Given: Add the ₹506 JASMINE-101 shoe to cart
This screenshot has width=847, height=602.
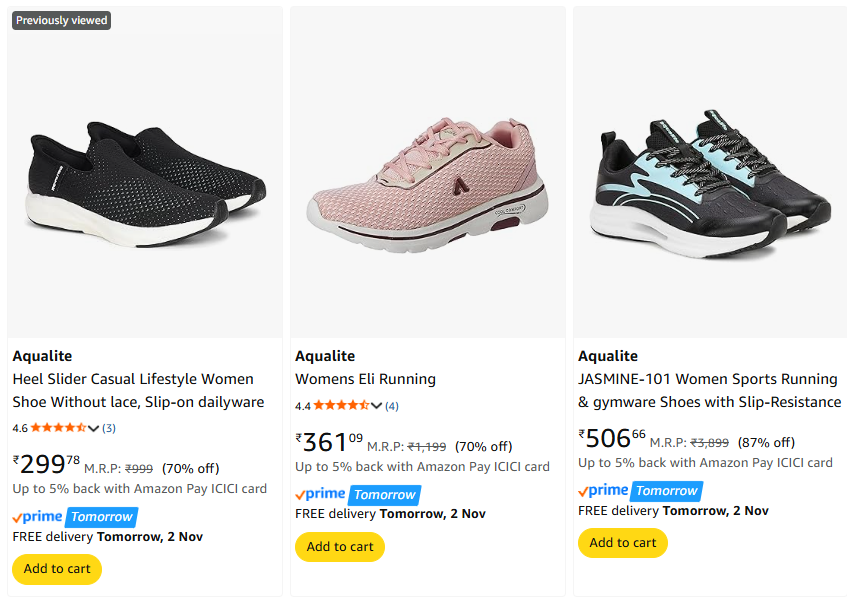Looking at the screenshot, I should (623, 543).
